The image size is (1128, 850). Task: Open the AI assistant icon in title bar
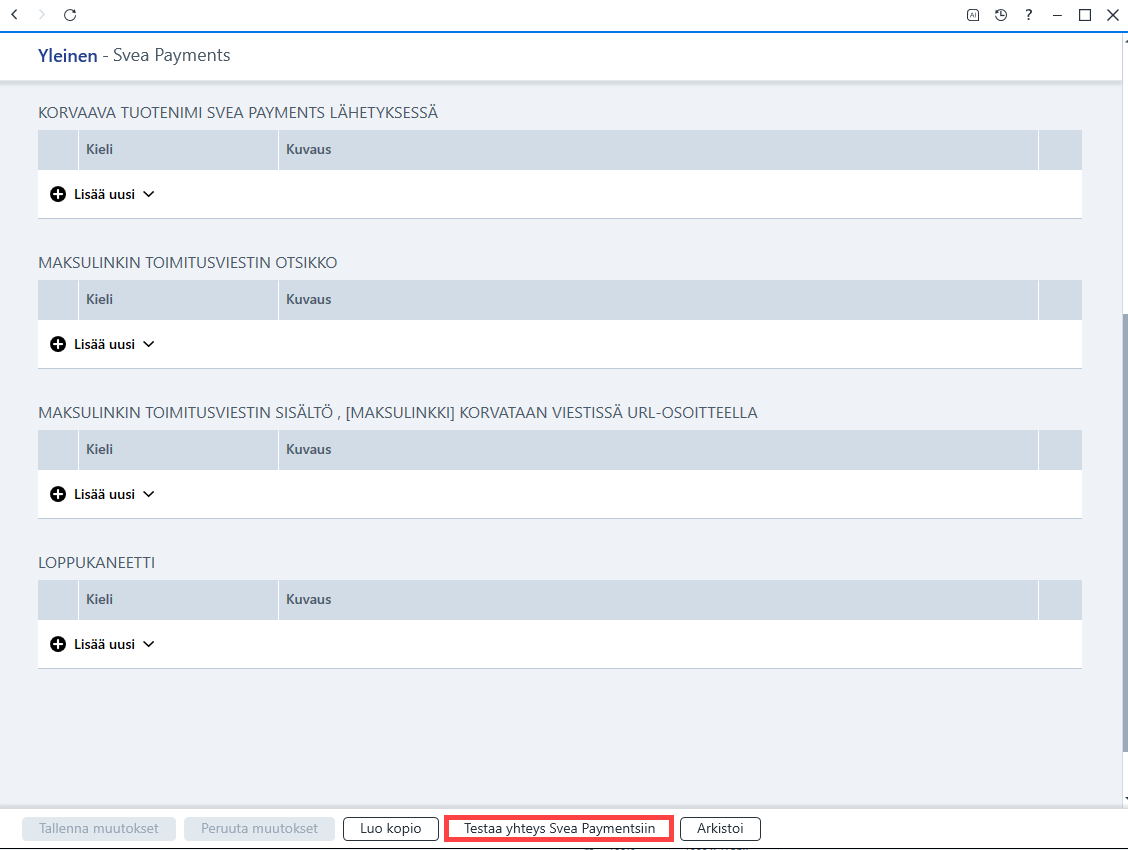(973, 14)
